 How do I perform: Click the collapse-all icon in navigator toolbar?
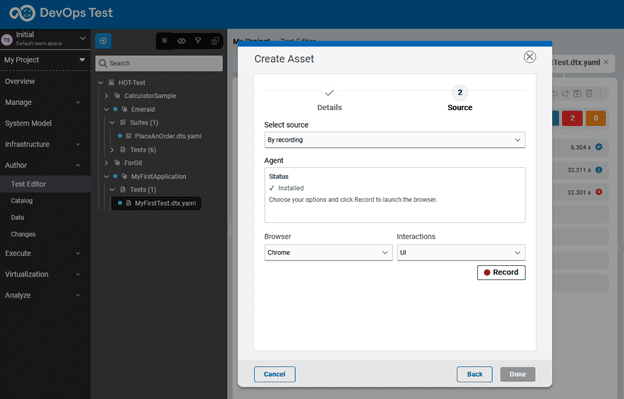tap(215, 41)
